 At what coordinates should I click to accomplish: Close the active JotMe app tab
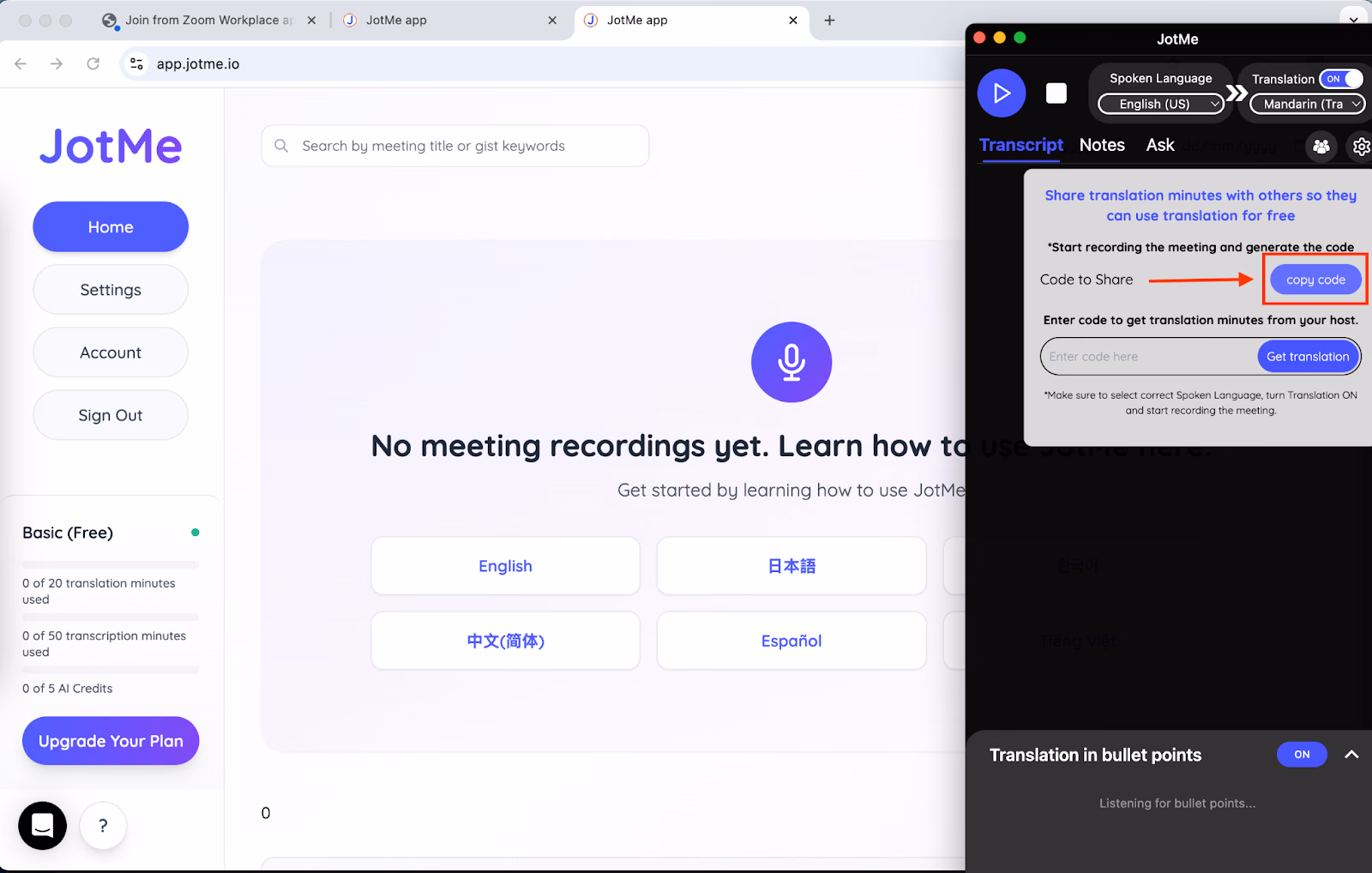pyautogui.click(x=793, y=20)
